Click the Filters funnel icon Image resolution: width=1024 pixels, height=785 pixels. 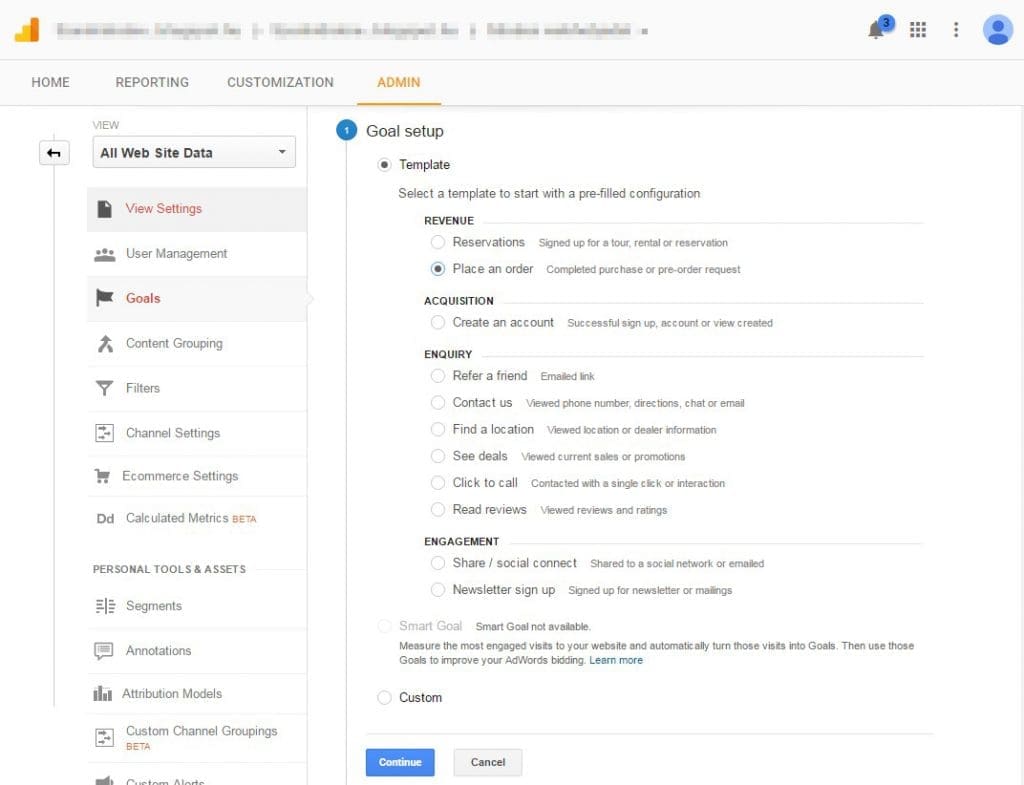click(104, 388)
